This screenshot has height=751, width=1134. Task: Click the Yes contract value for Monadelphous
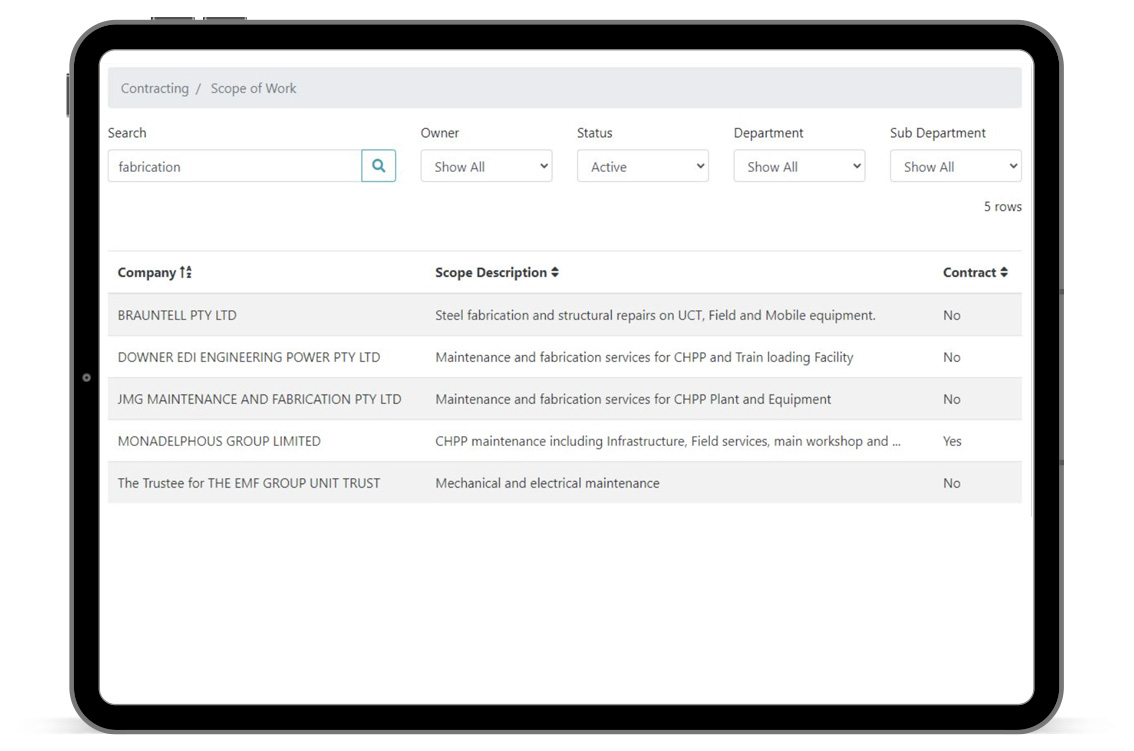[x=952, y=441]
